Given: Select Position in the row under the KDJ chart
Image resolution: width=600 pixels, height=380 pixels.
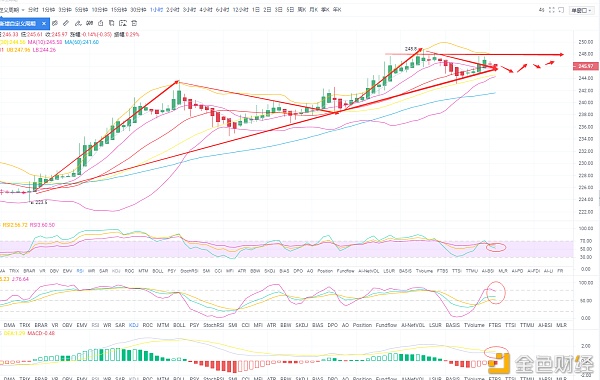Looking at the screenshot, I should click(362, 325).
